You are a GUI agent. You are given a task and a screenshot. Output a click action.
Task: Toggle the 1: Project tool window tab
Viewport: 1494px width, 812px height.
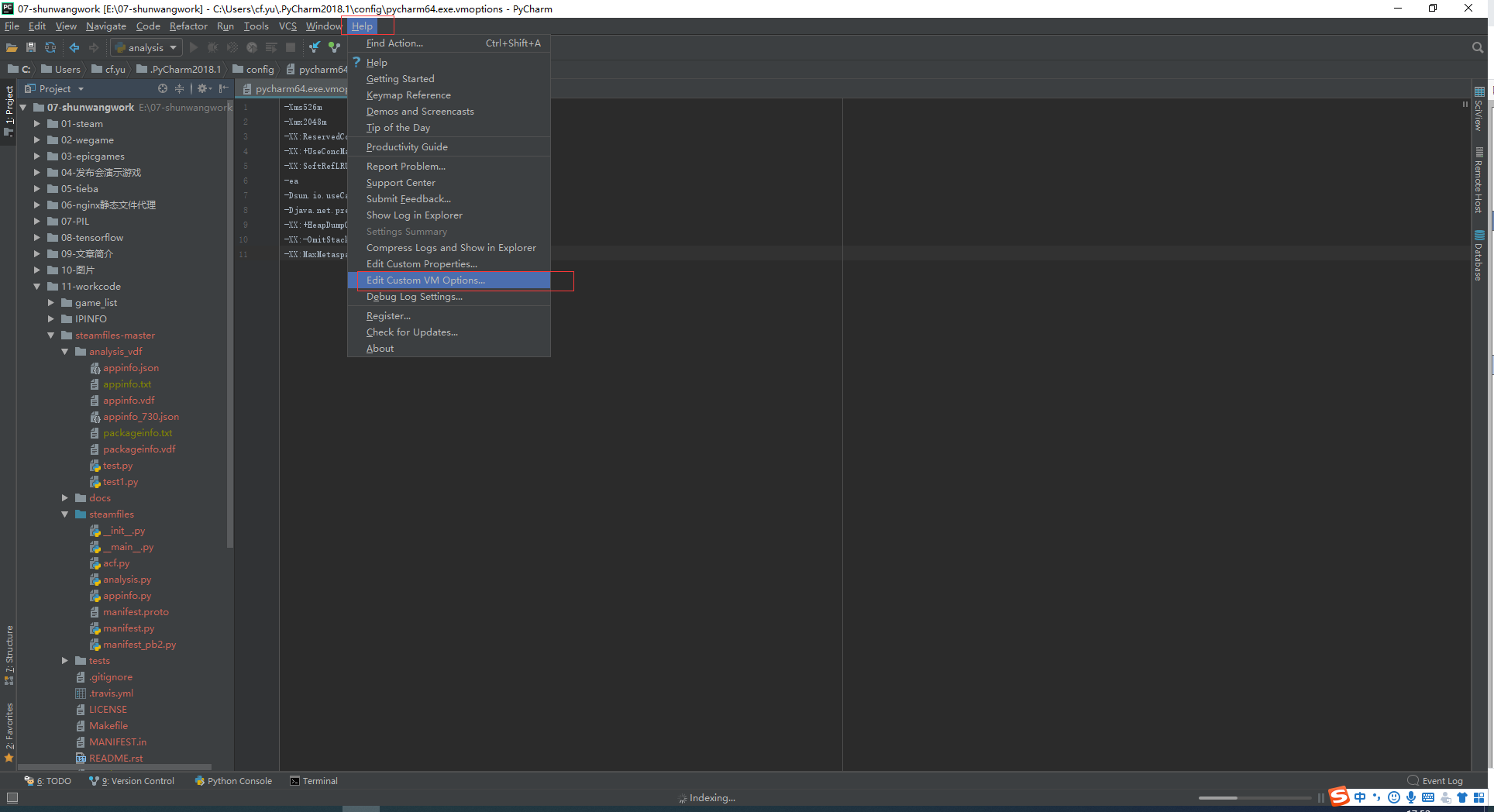[x=9, y=110]
